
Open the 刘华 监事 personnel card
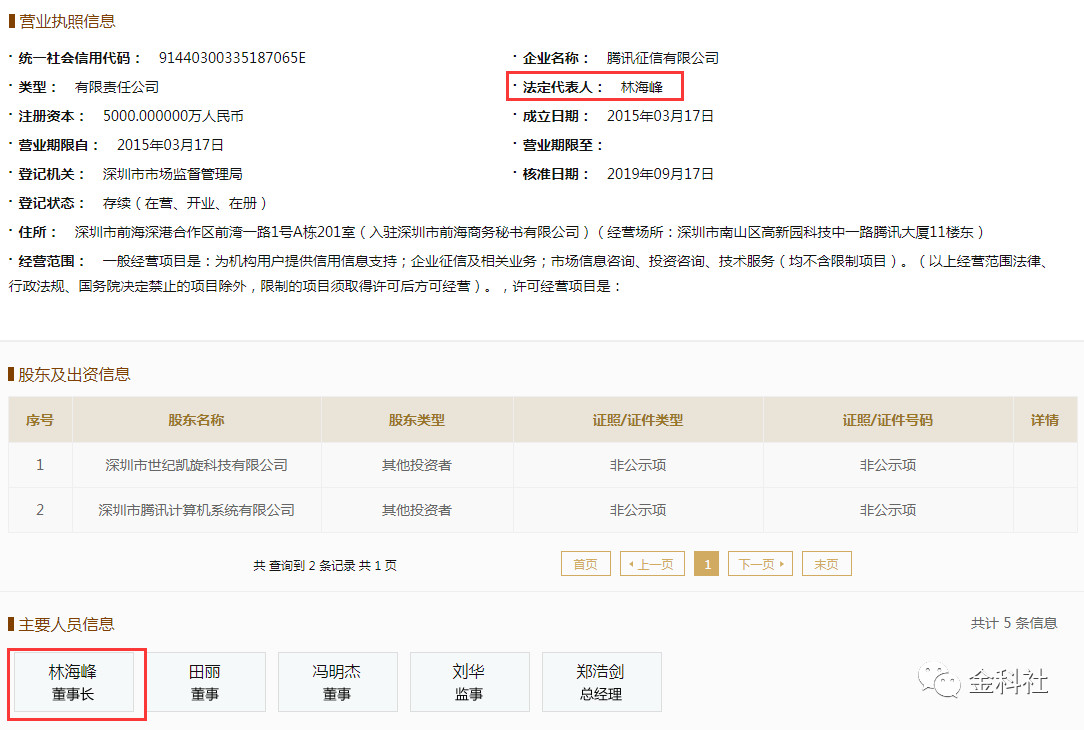point(469,682)
